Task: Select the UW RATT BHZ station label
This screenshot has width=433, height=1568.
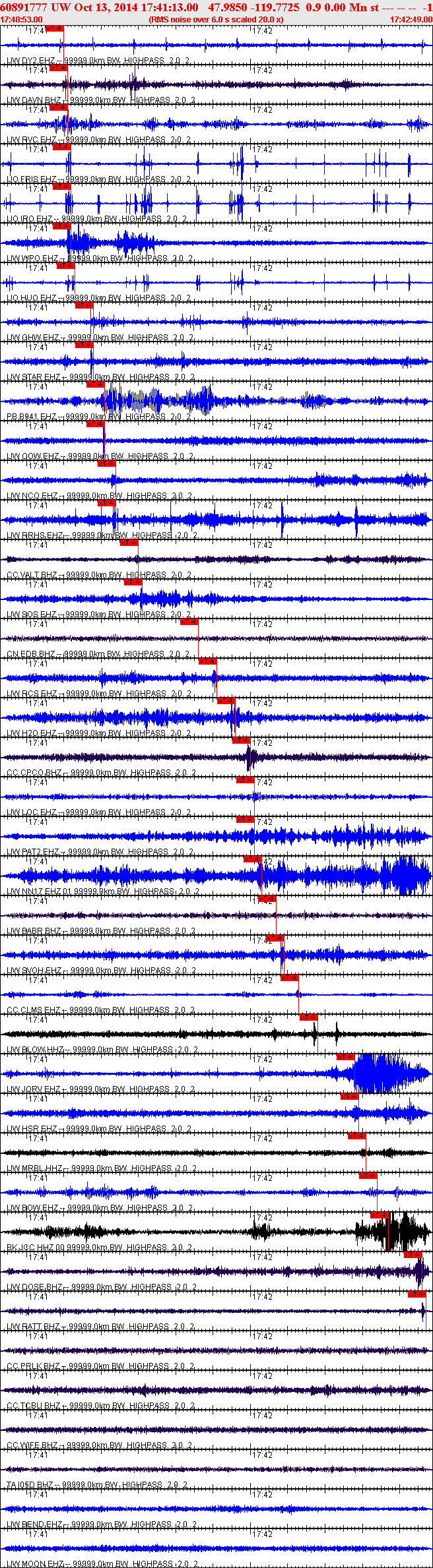Action: tap(34, 1327)
